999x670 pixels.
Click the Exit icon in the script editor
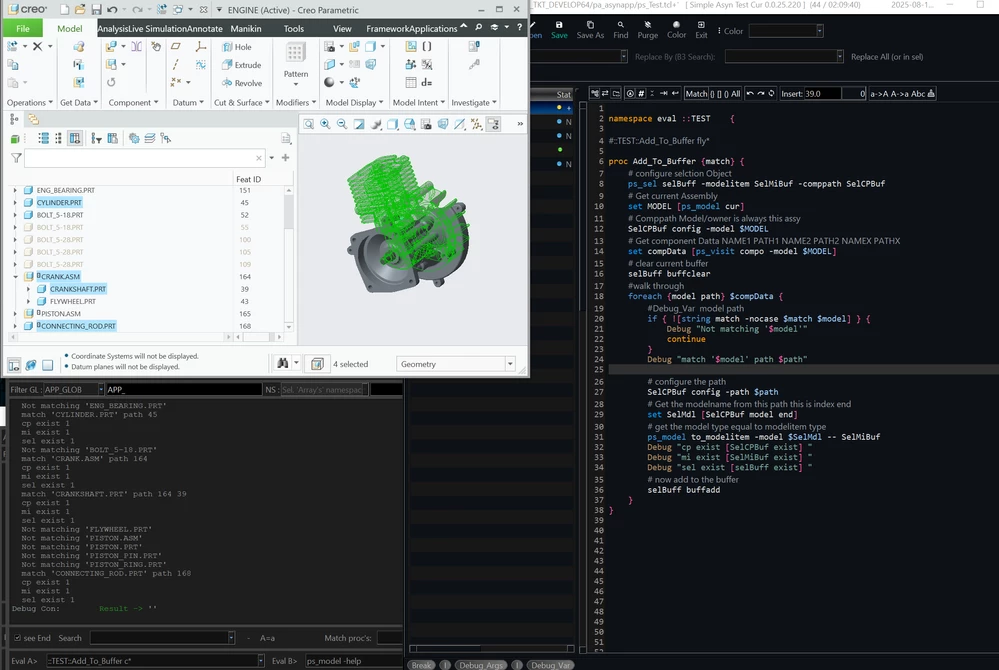[701, 30]
